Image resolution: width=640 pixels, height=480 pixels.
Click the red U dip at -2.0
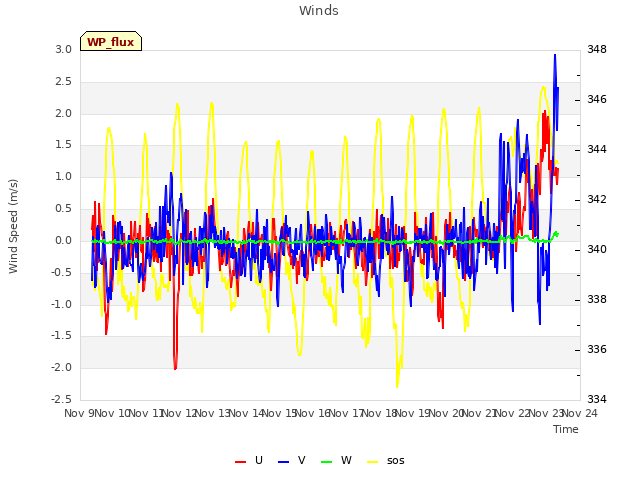coord(175,367)
